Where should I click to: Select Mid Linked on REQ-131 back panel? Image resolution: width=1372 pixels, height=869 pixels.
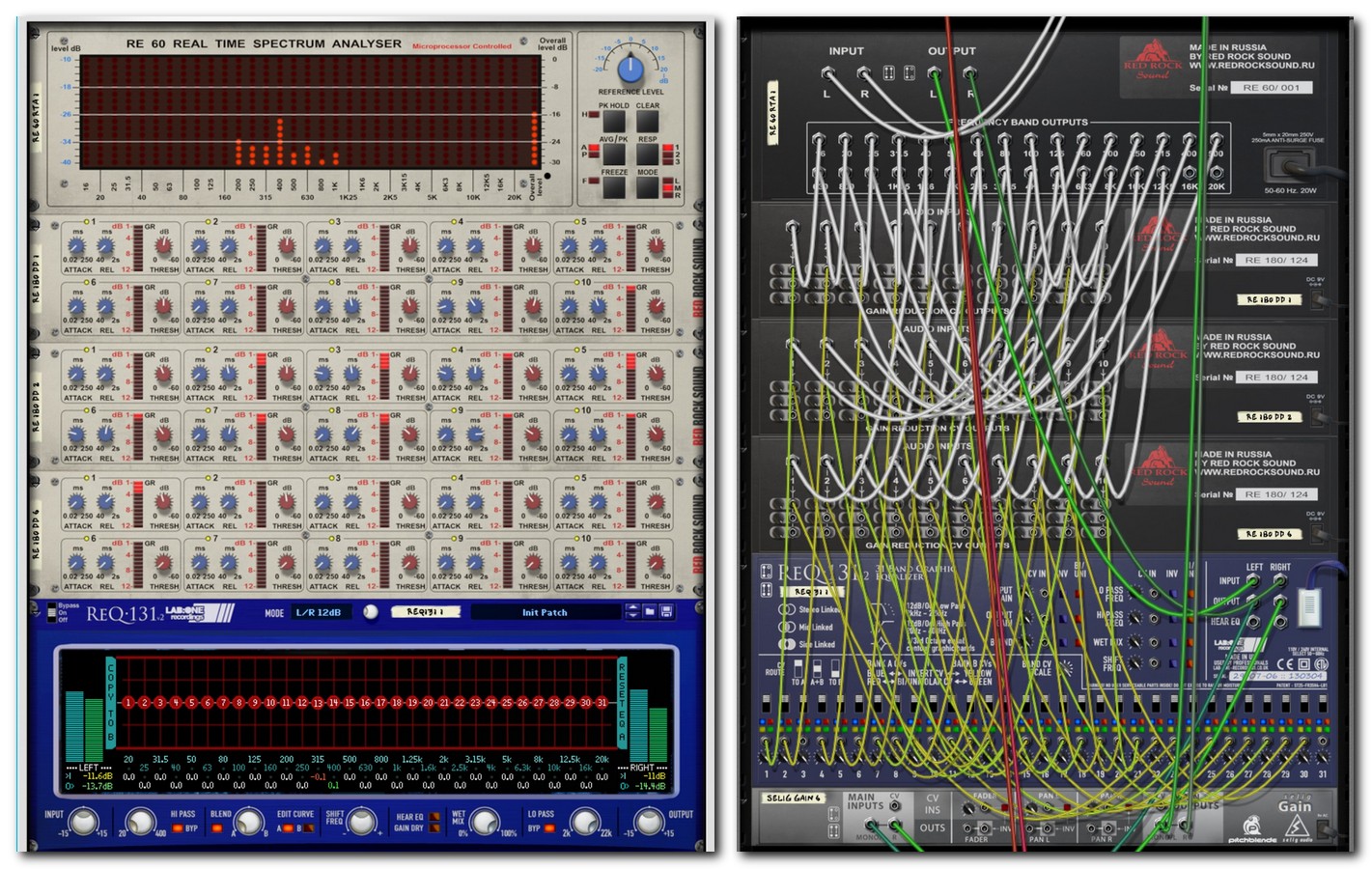786,627
